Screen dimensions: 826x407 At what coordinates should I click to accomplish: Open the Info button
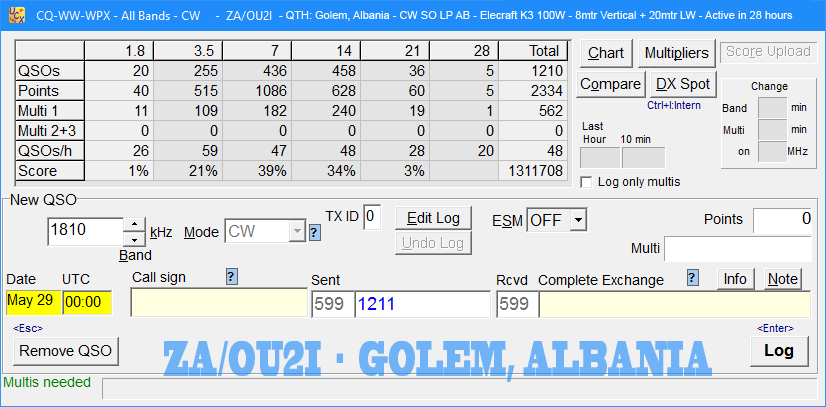point(736,279)
